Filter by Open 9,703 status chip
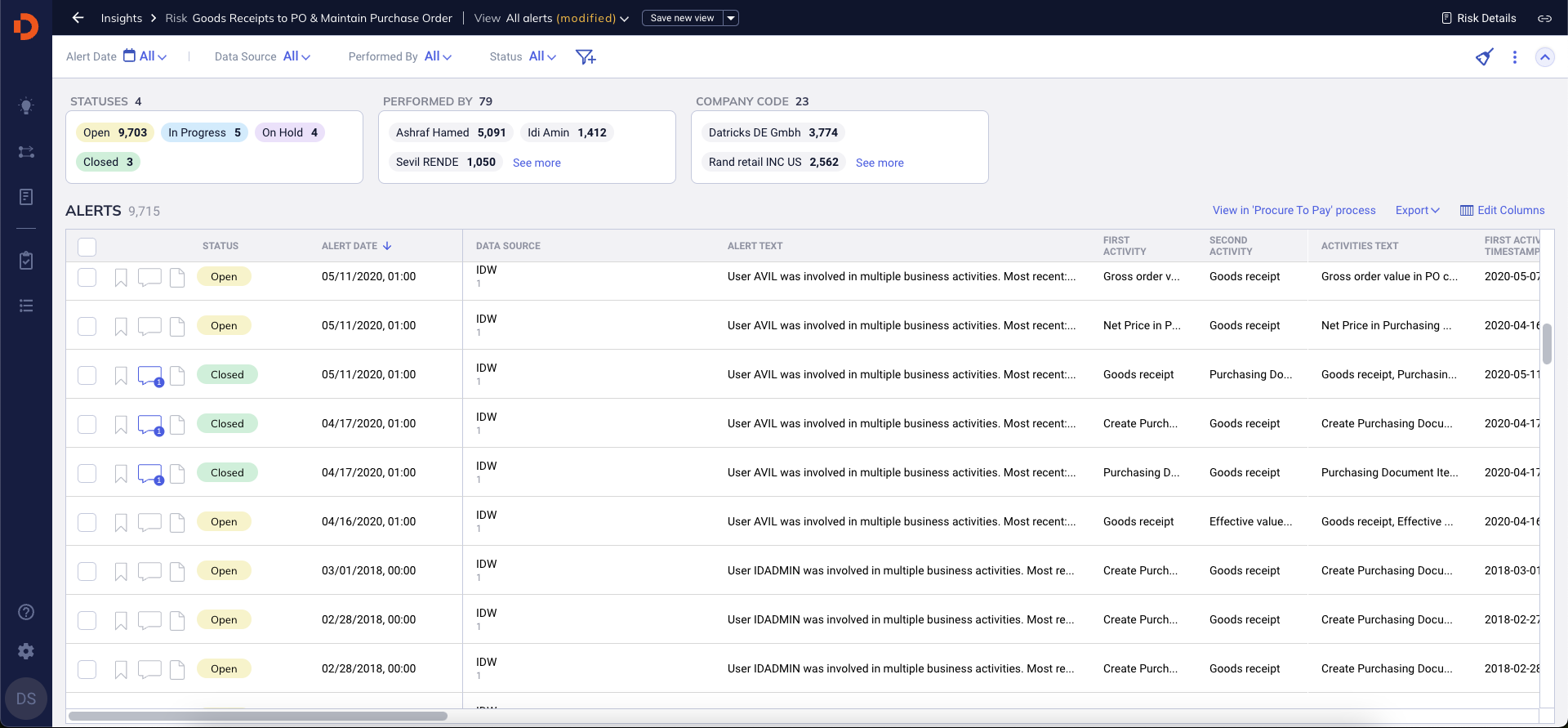Screen dimensions: 1568x728 (114, 132)
